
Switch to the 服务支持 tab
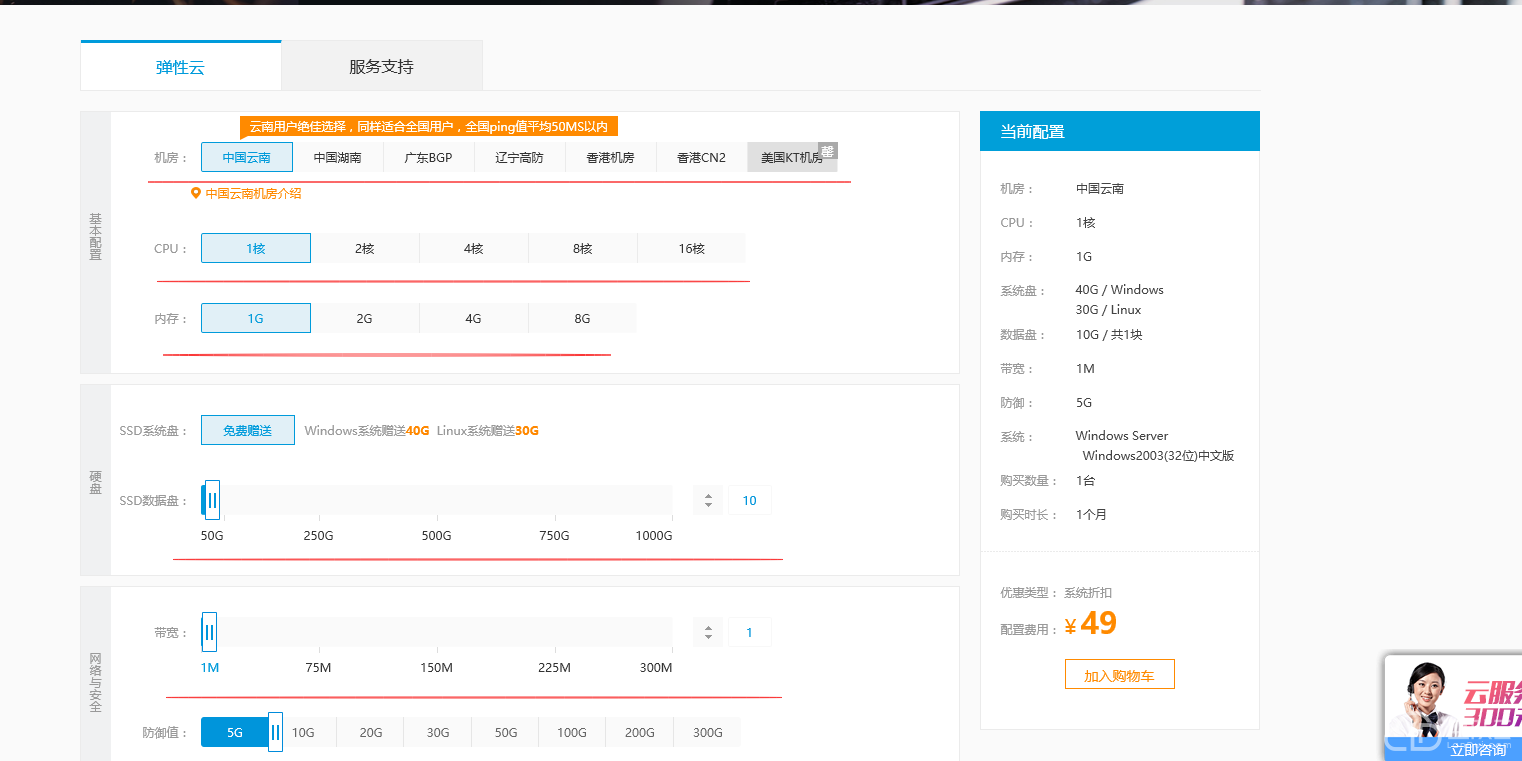[x=381, y=66]
